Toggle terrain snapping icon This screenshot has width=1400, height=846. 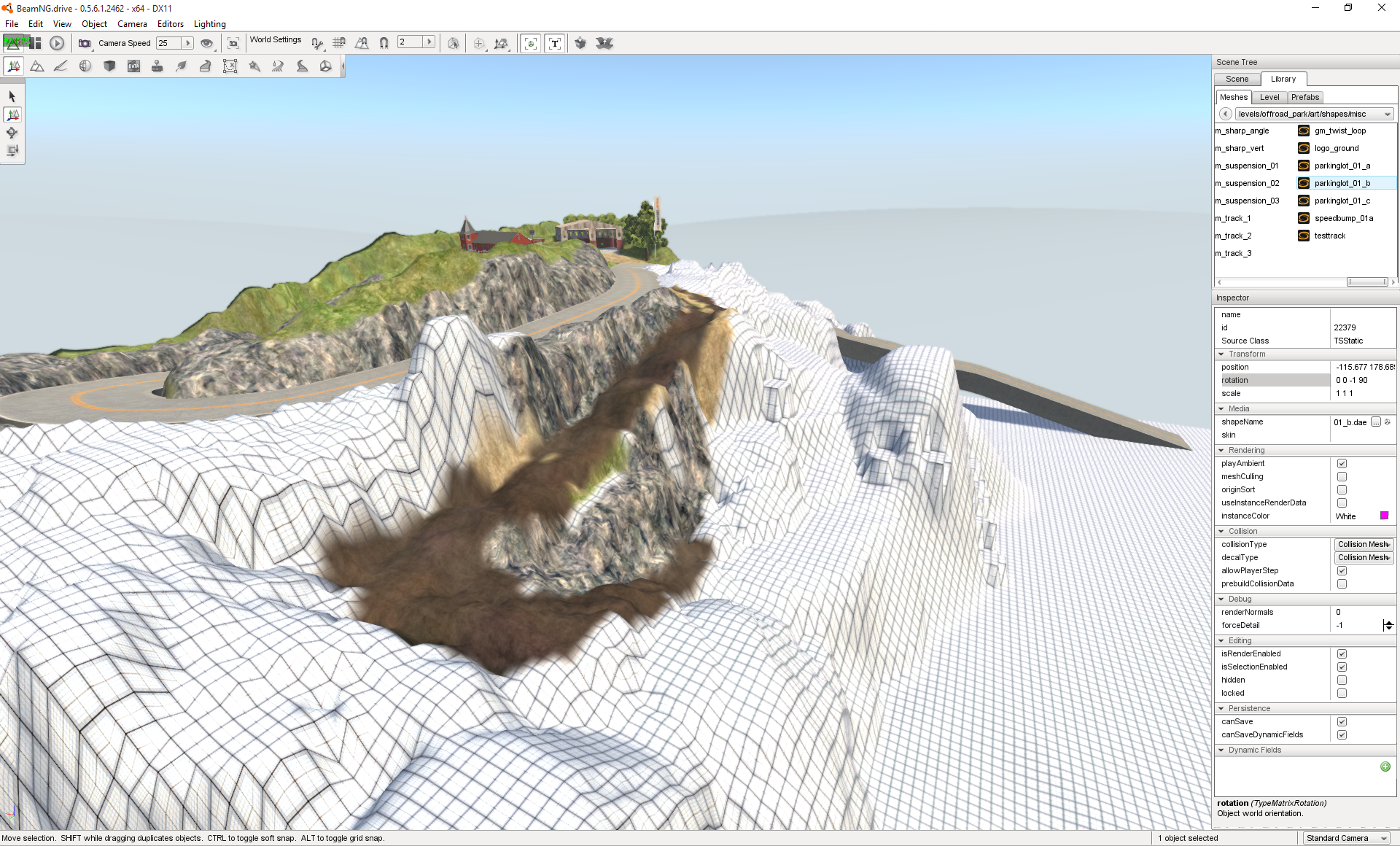coord(362,43)
